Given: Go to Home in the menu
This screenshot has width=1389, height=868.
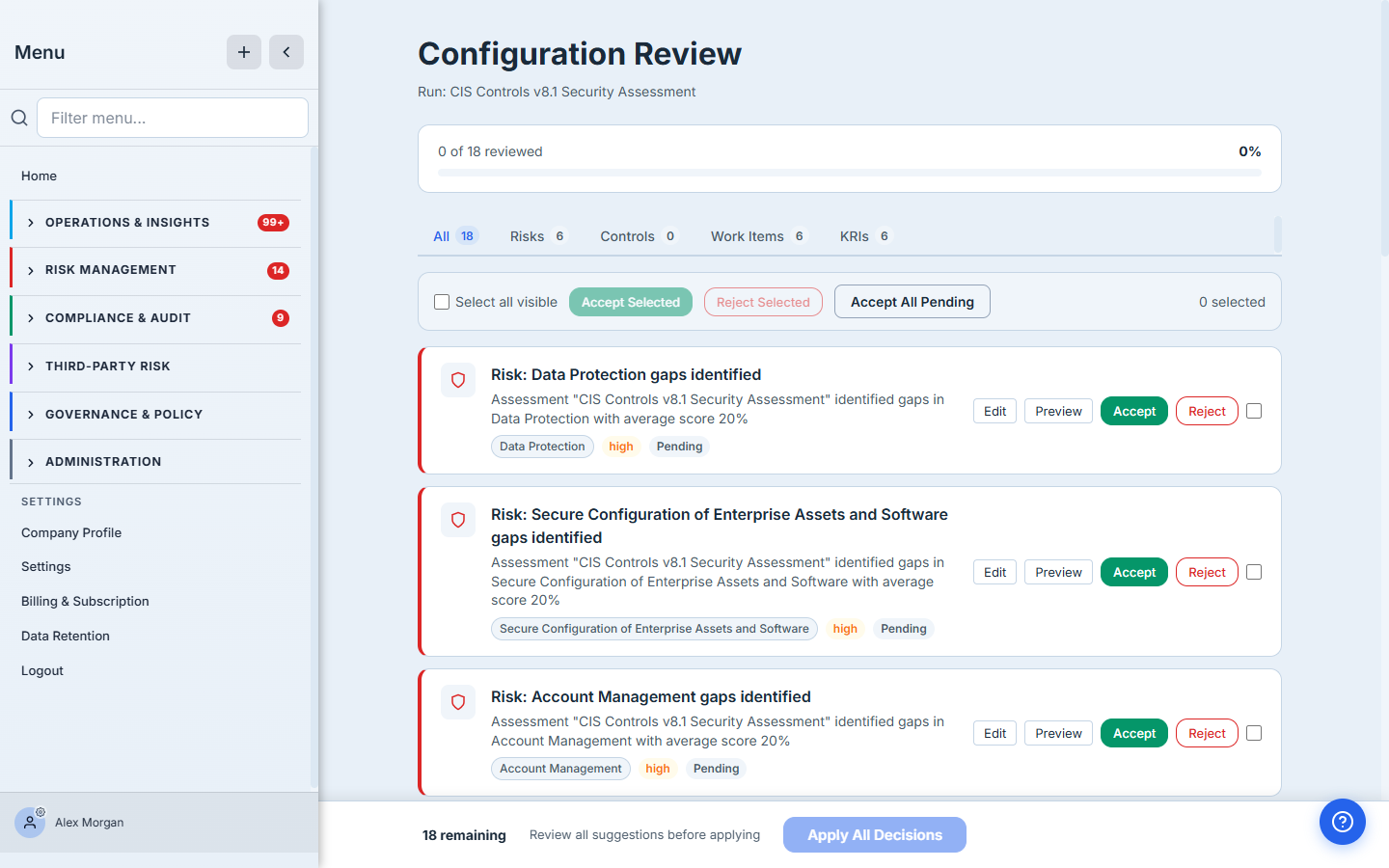Looking at the screenshot, I should click(x=39, y=176).
